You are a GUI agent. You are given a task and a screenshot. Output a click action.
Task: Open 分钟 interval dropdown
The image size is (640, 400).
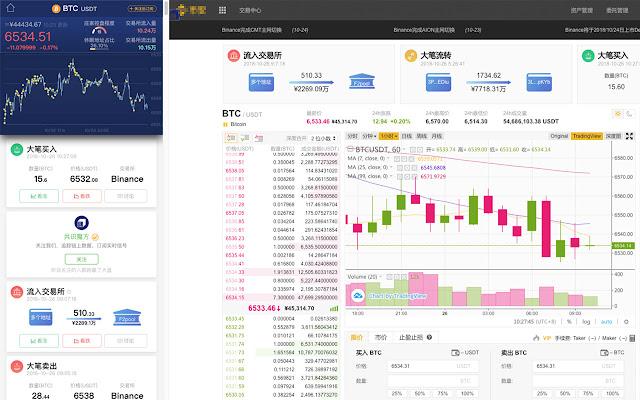(369, 136)
